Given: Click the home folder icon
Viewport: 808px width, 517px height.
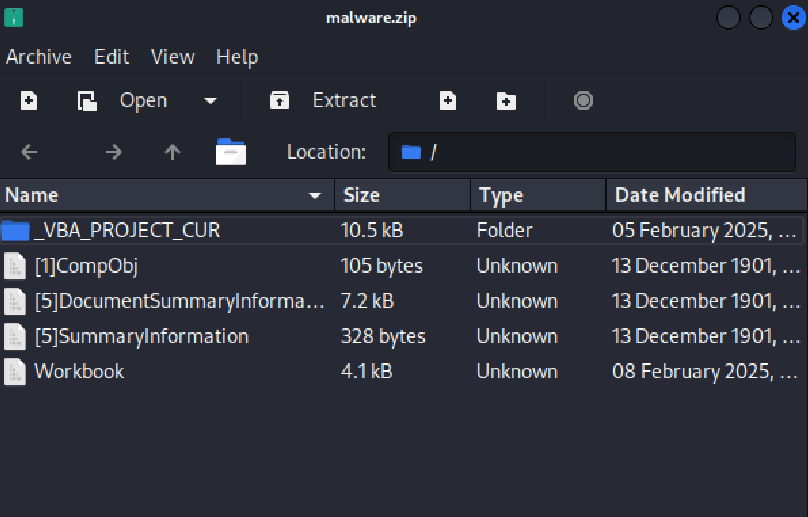Looking at the screenshot, I should (x=231, y=151).
